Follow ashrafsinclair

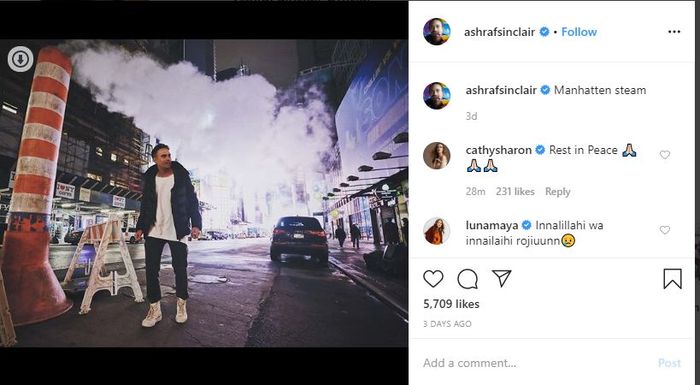[x=579, y=32]
